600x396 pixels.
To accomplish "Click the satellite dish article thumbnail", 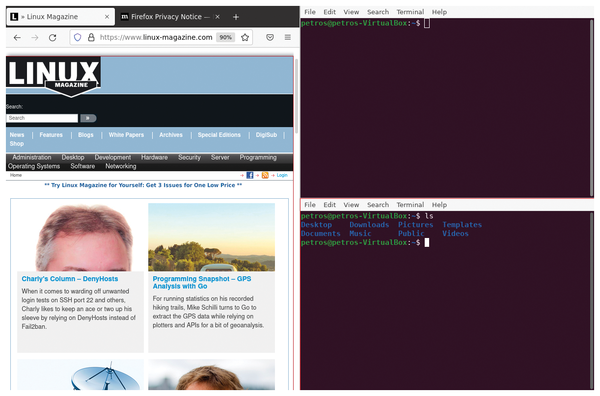I will pyautogui.click(x=80, y=375).
